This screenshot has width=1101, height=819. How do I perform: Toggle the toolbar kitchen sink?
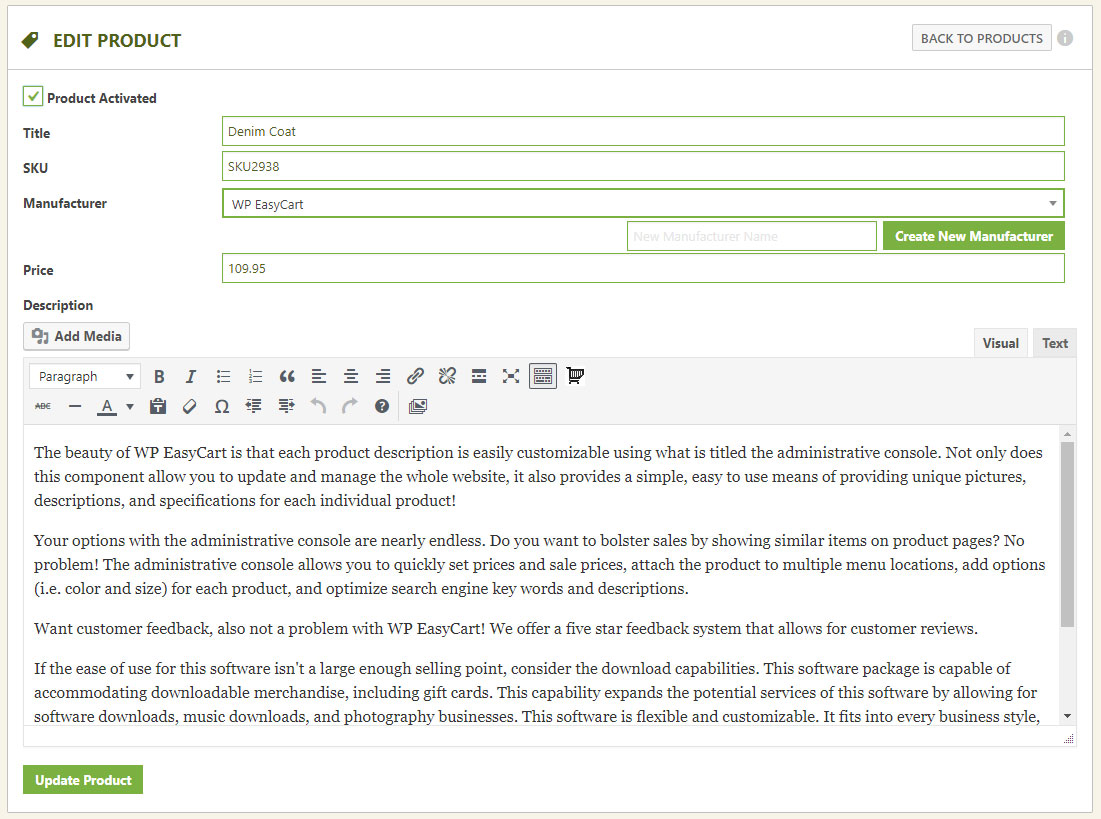[x=543, y=376]
